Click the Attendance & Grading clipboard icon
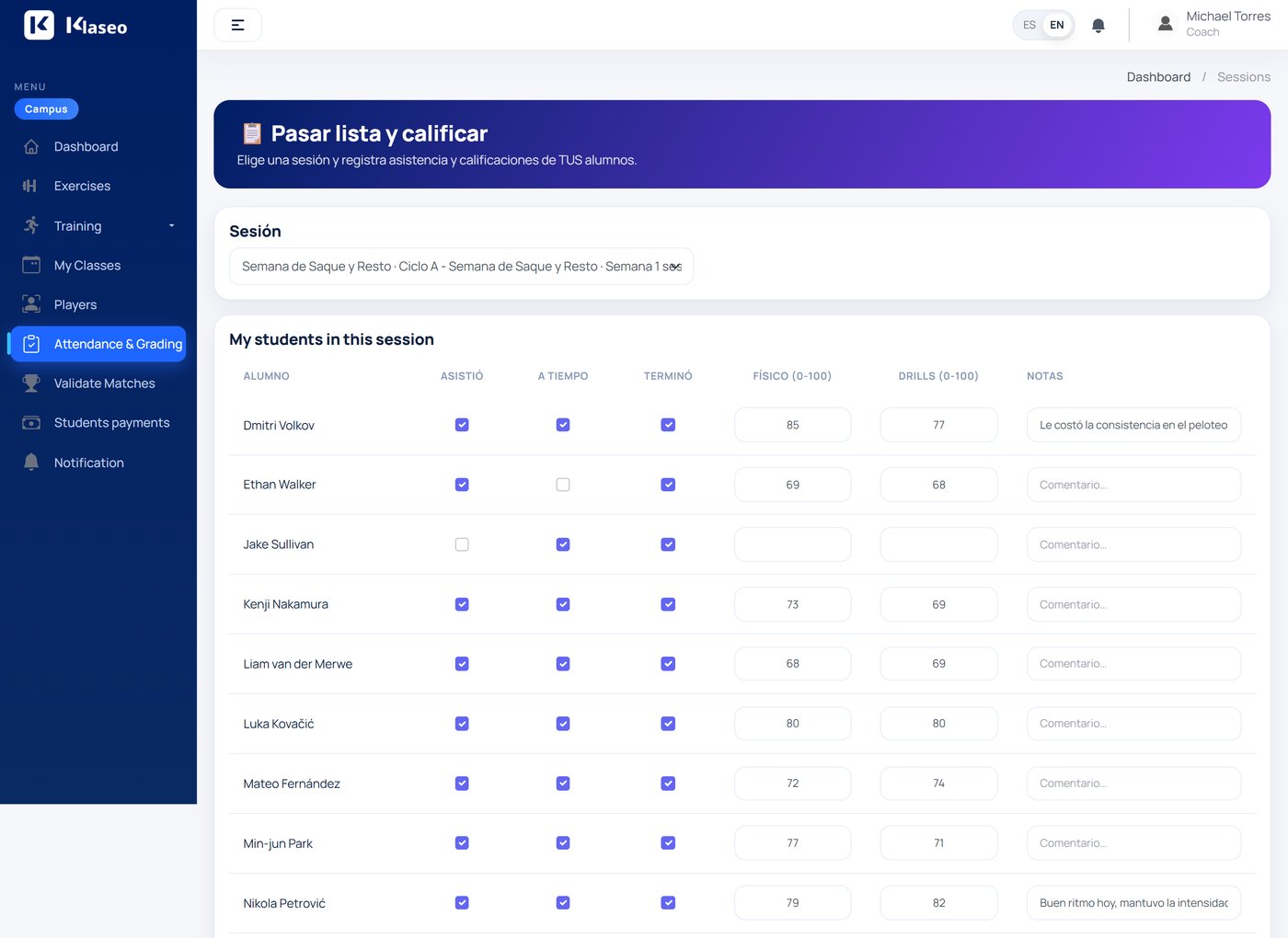 coord(31,344)
